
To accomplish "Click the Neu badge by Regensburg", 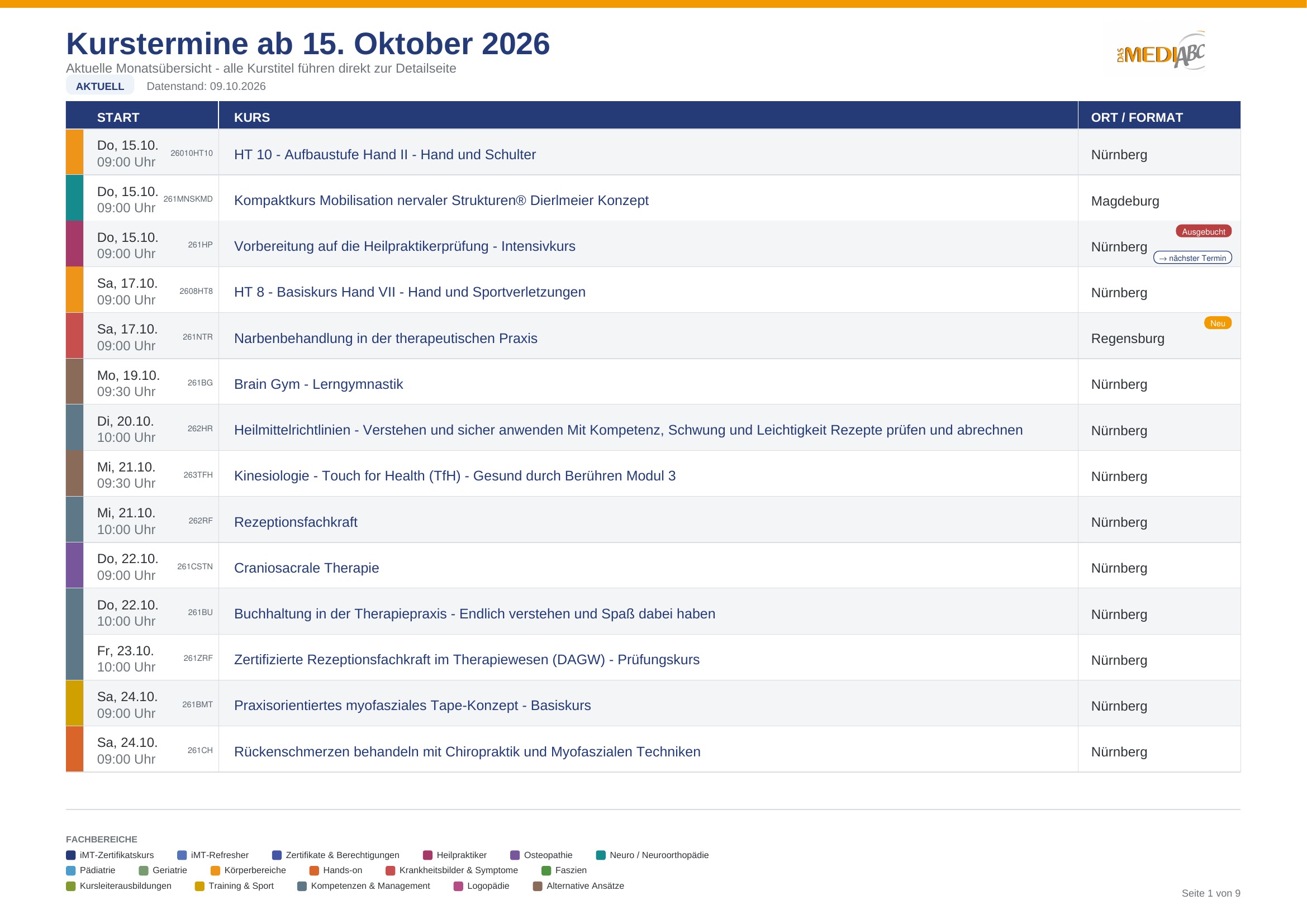I will point(1218,322).
